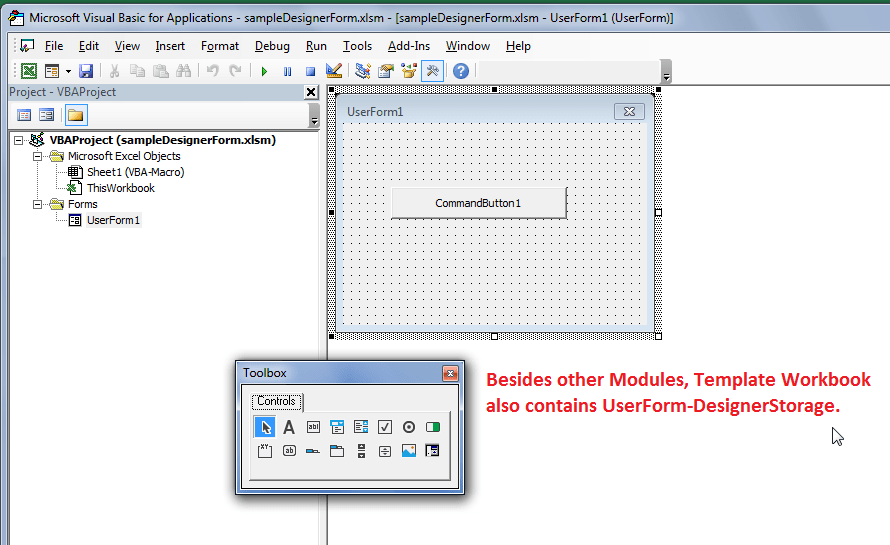This screenshot has width=890, height=545.
Task: Select the TextBox control in the Toolbox
Action: point(313,427)
